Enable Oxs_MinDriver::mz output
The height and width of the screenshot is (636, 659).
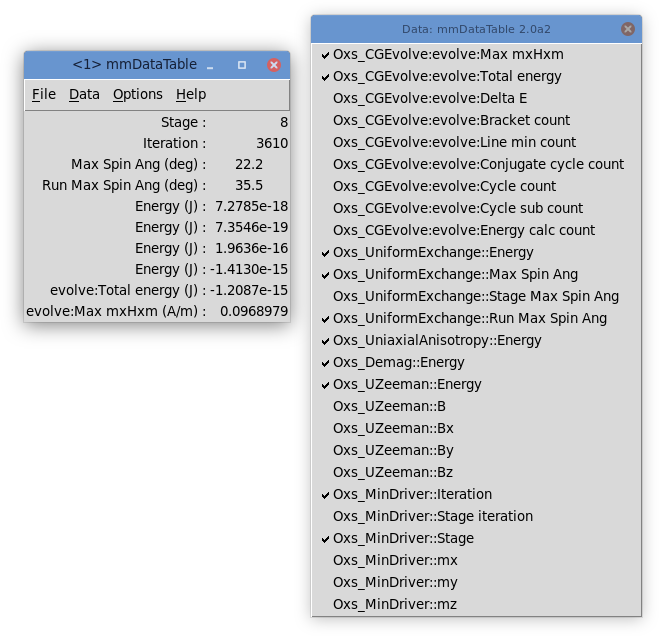coord(395,604)
